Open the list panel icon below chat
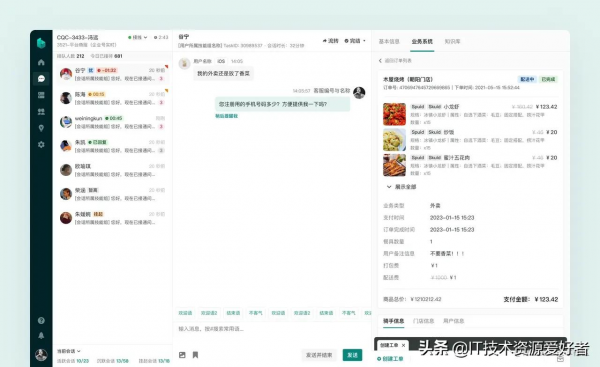Screen dimensions: 600x367 coord(41,95)
